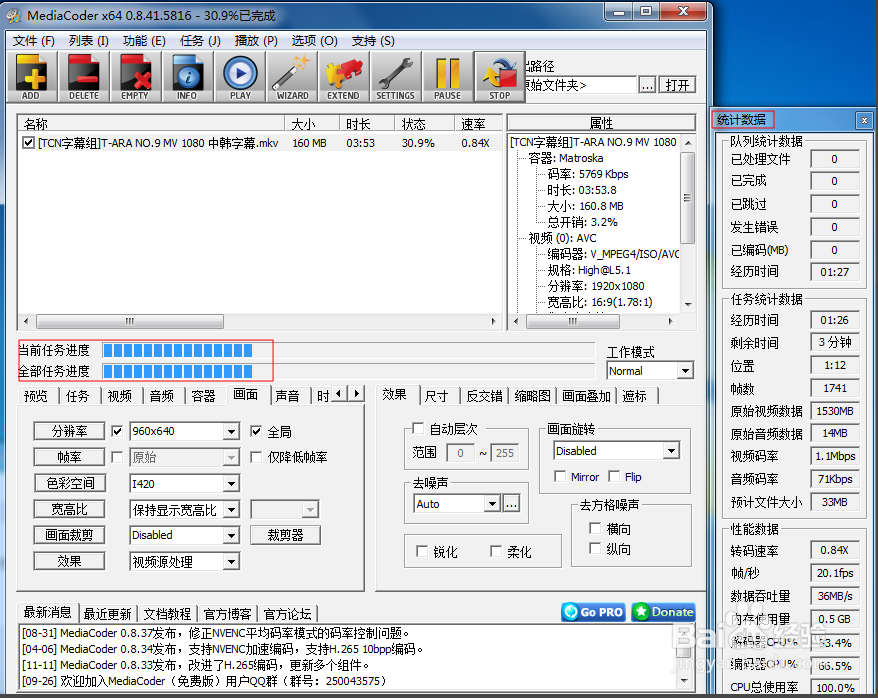The width and height of the screenshot is (878, 698).
Task: Open the EXTEND toolbar icon
Action: (343, 76)
